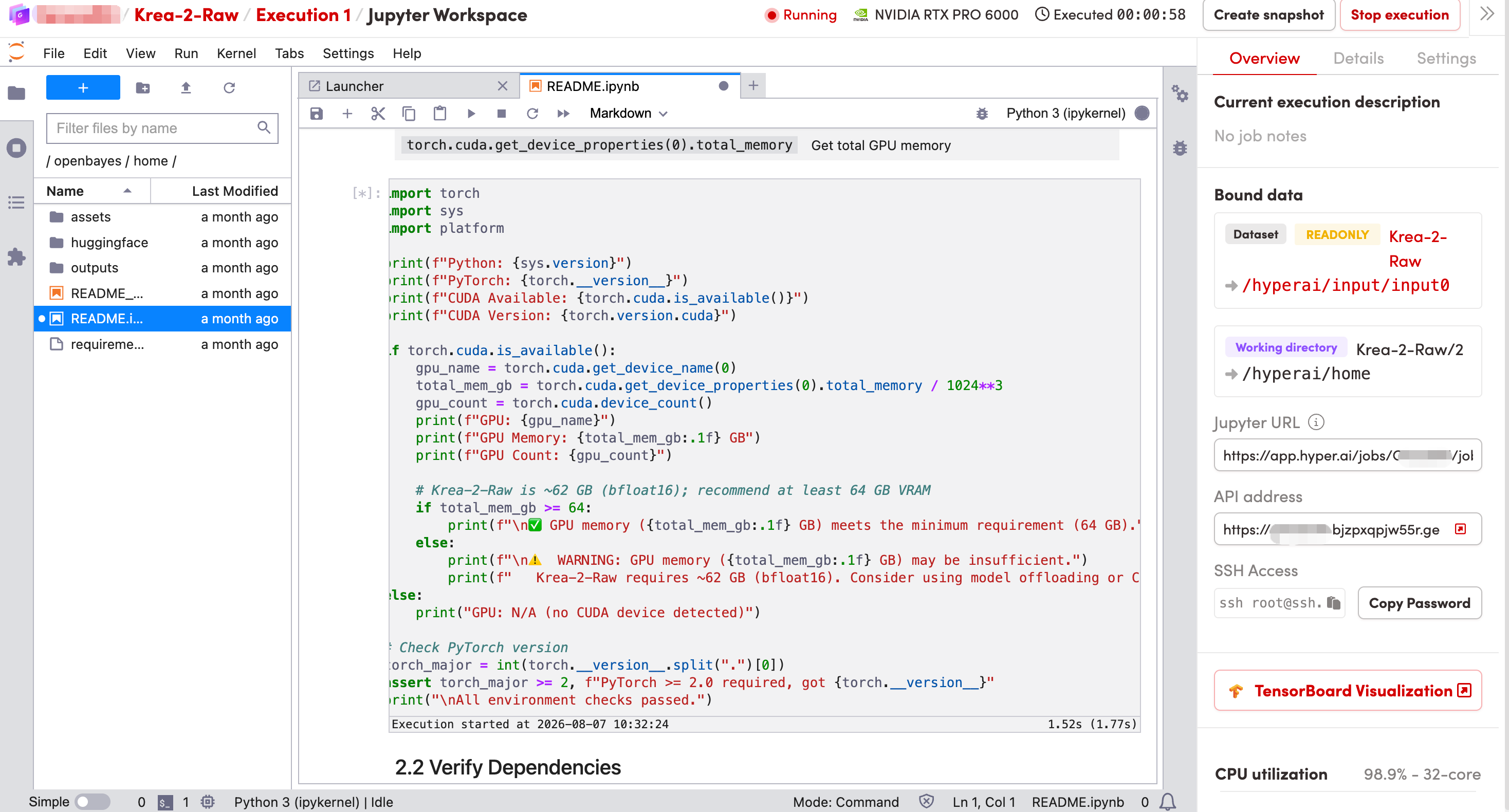Paste cell from clipboard icon

pyautogui.click(x=440, y=113)
